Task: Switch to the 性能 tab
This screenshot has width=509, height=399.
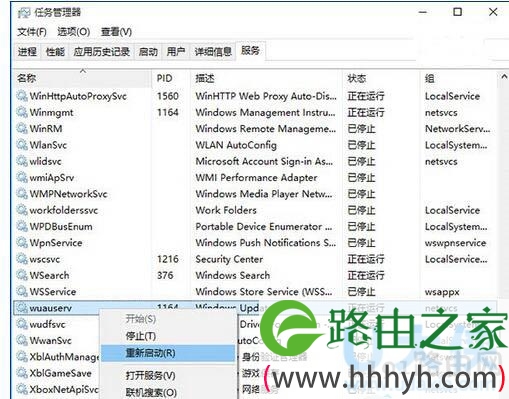Action: [x=55, y=52]
